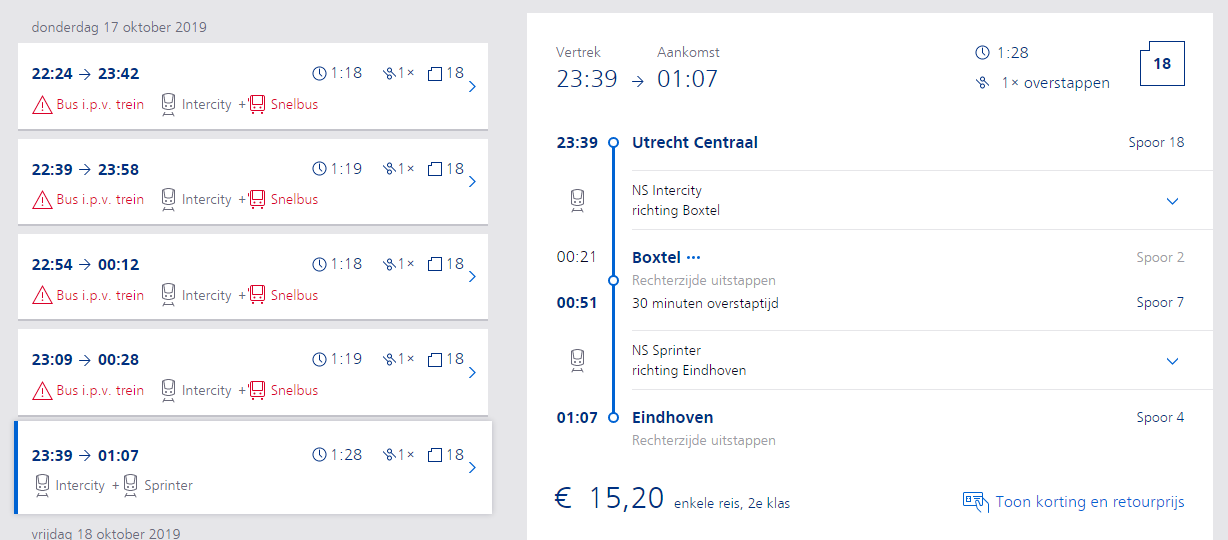The width and height of the screenshot is (1228, 540).
Task: Click the Utrecht Centraal station name
Action: (695, 143)
